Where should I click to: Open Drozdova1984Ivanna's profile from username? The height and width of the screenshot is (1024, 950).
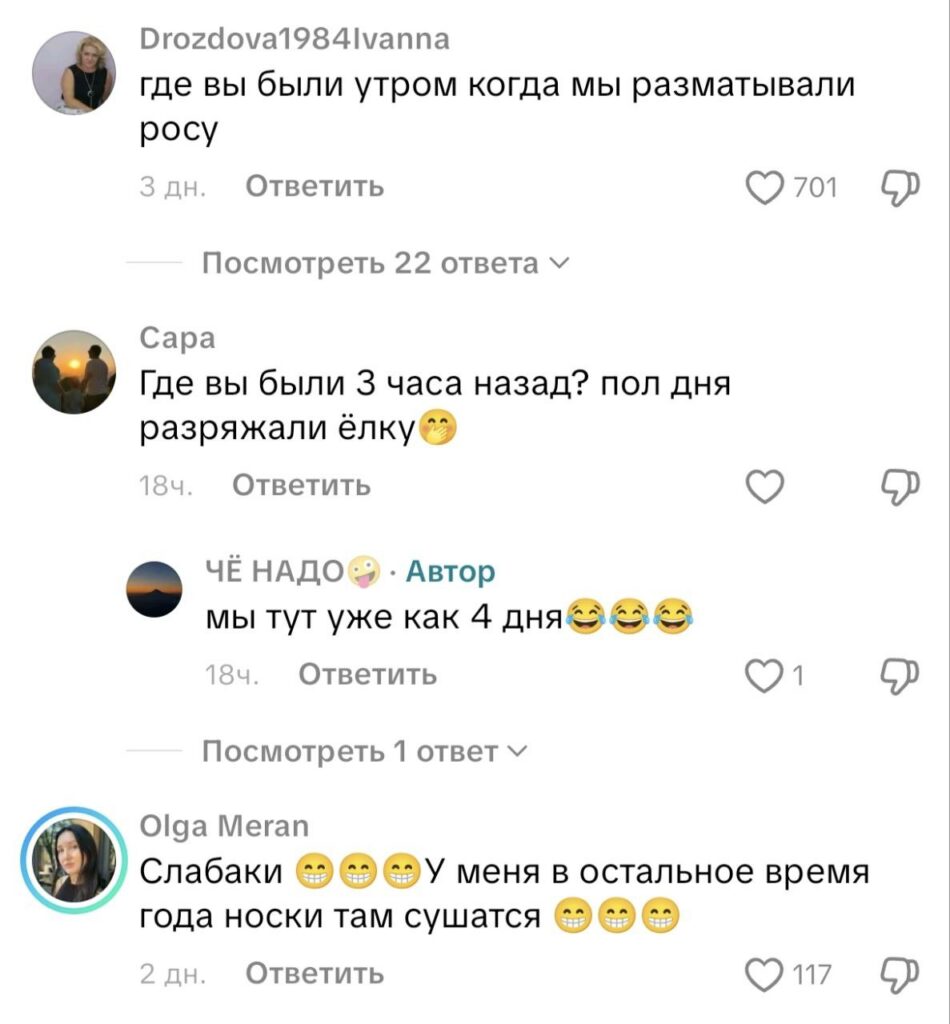294,39
